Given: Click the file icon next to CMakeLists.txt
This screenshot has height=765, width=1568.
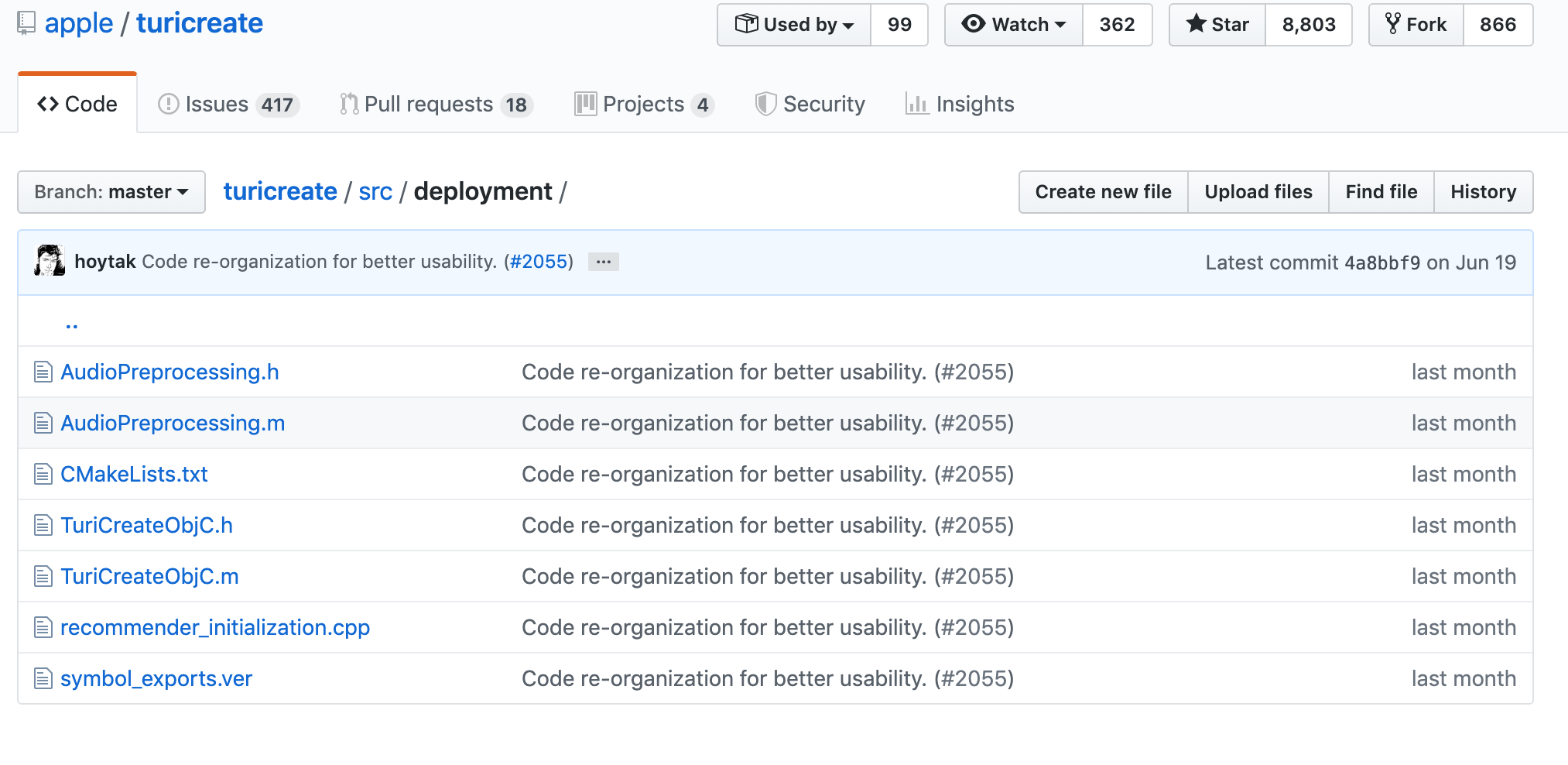Looking at the screenshot, I should click(43, 474).
